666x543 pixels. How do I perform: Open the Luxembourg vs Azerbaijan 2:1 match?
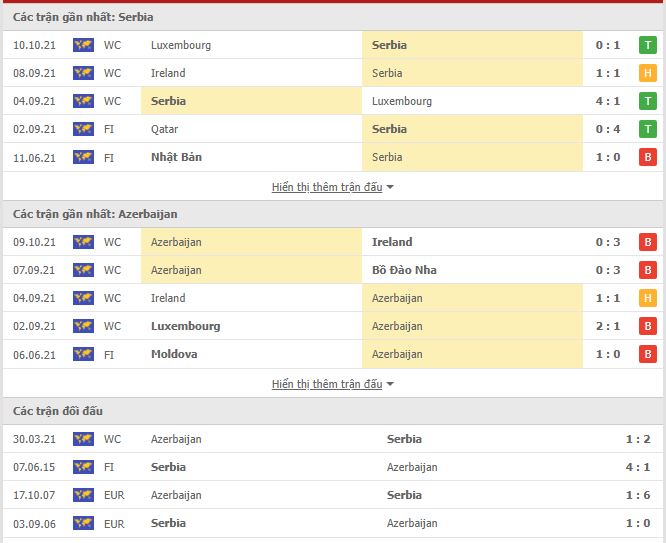[333, 326]
